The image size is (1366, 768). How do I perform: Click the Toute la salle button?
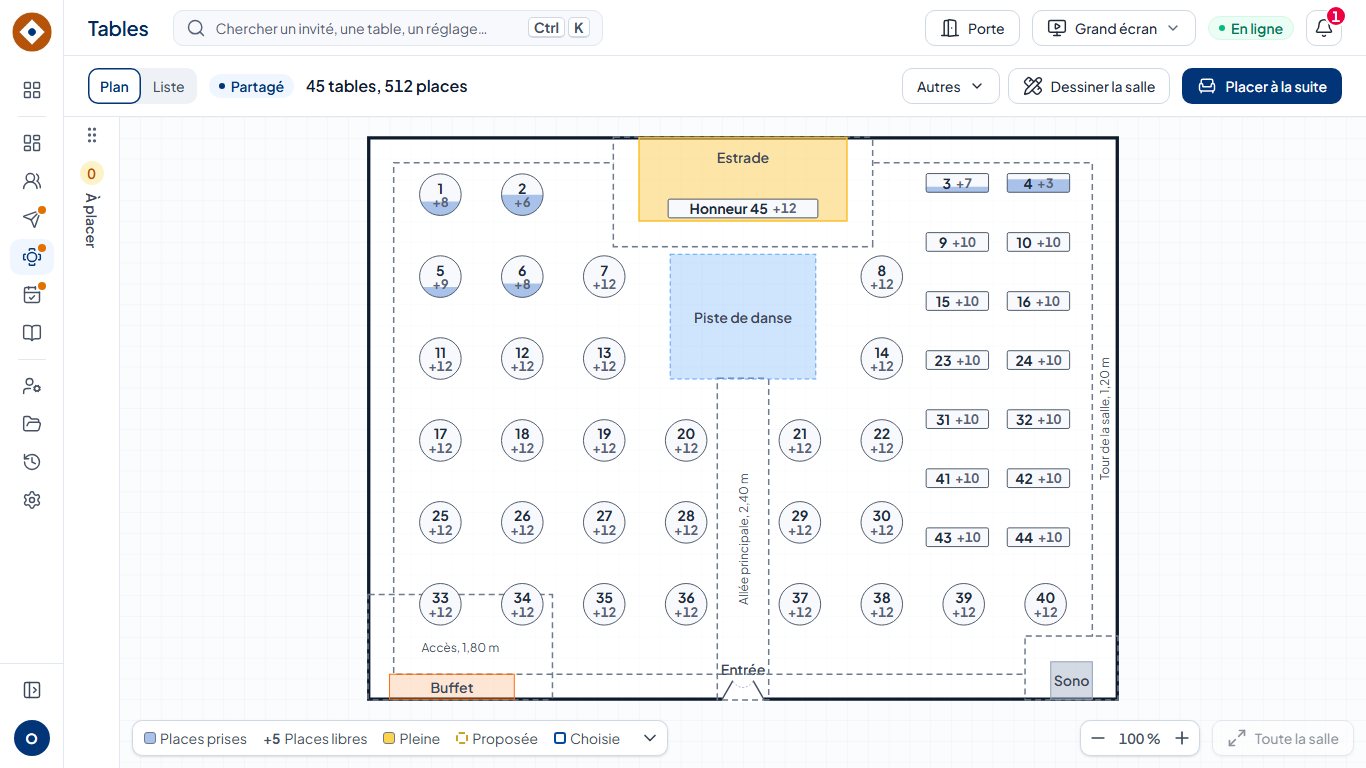pos(1283,739)
